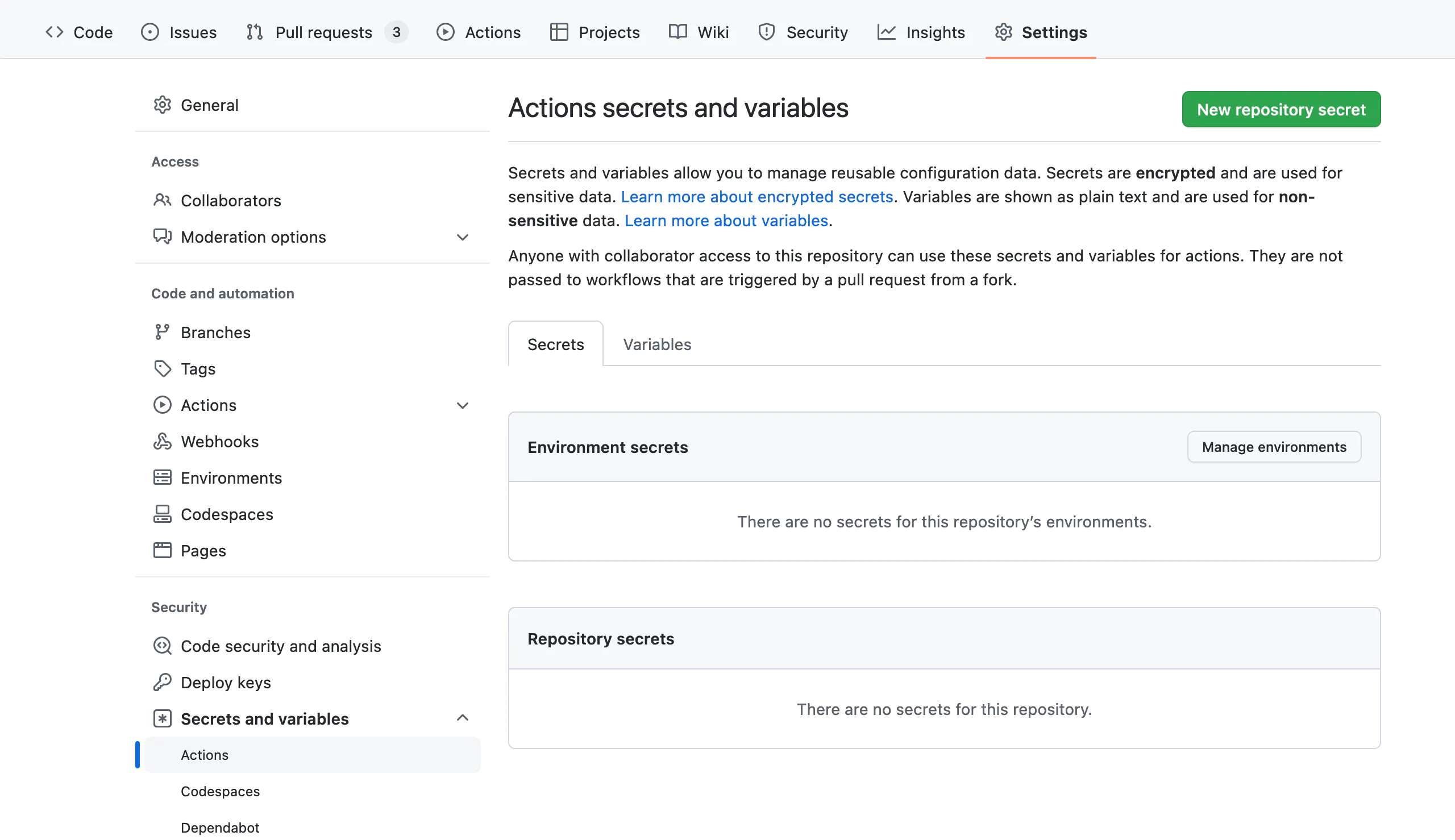Open Learn more about variables link

(x=726, y=221)
